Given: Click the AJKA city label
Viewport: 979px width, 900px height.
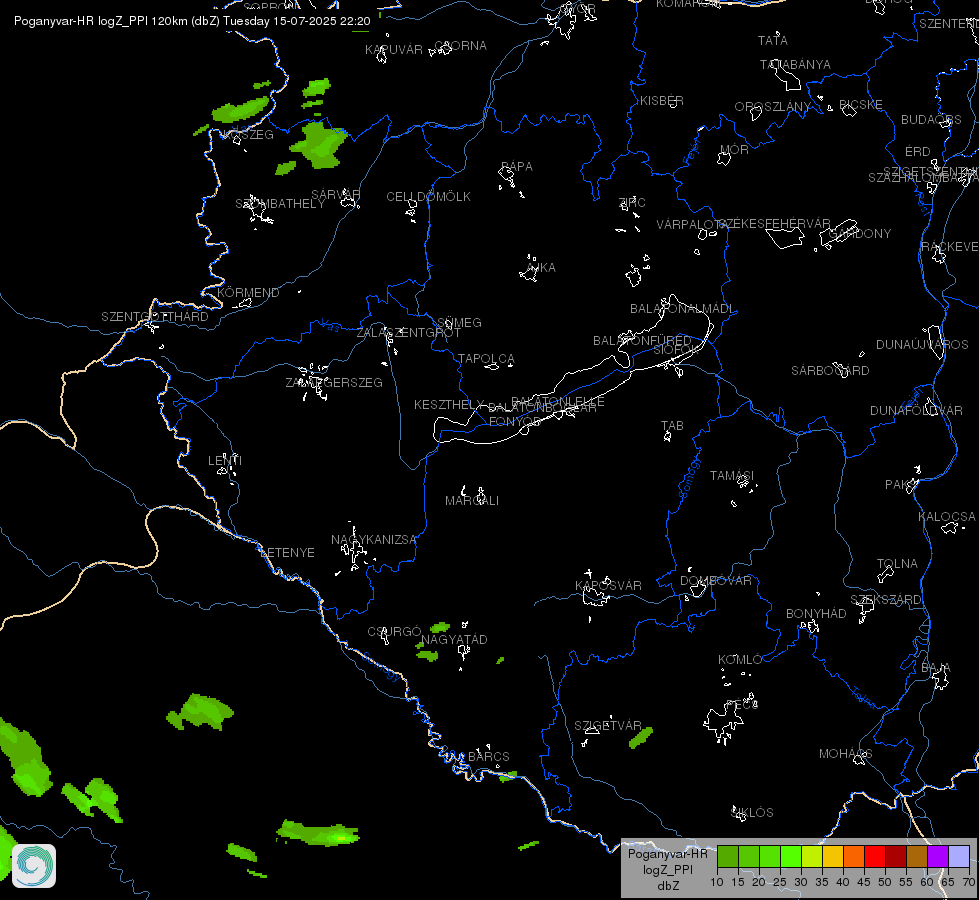Looking at the screenshot, I should [540, 268].
